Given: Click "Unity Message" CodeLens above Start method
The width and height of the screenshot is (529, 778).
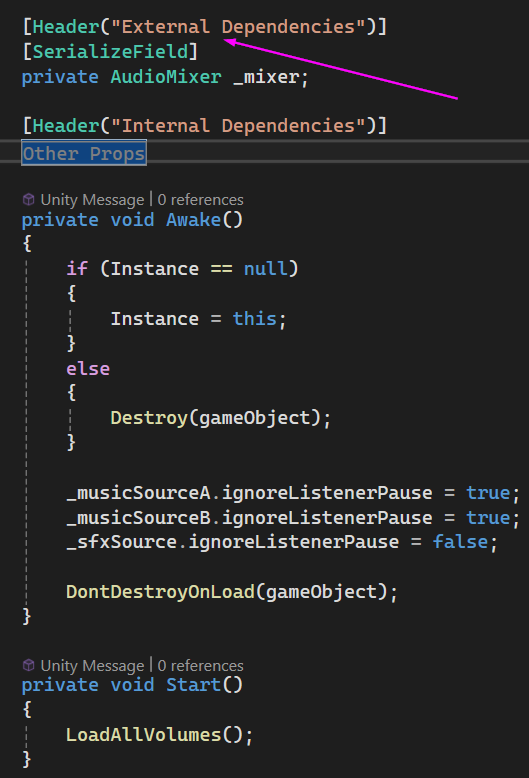Looking at the screenshot, I should click(x=92, y=665).
